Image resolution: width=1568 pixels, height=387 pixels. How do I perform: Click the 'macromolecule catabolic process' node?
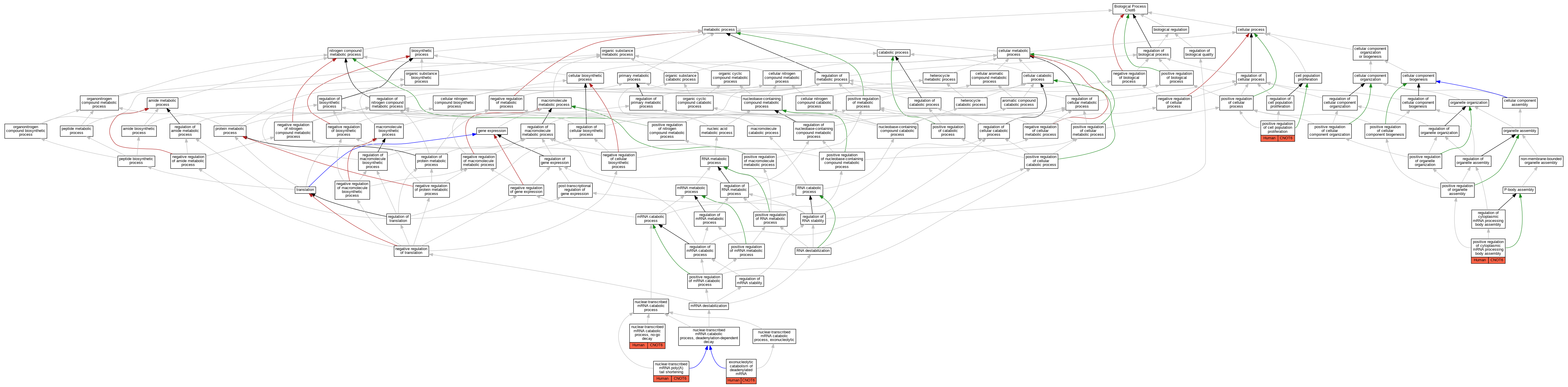[763, 131]
